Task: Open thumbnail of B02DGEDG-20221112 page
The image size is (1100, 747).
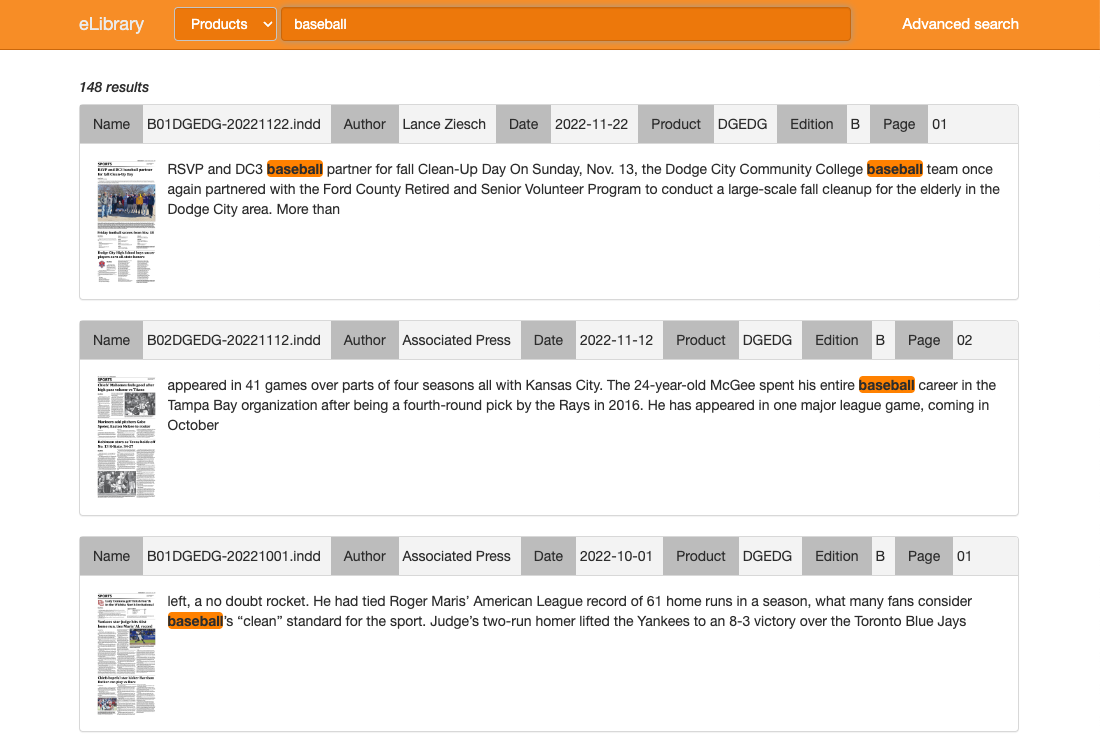Action: click(x=126, y=437)
